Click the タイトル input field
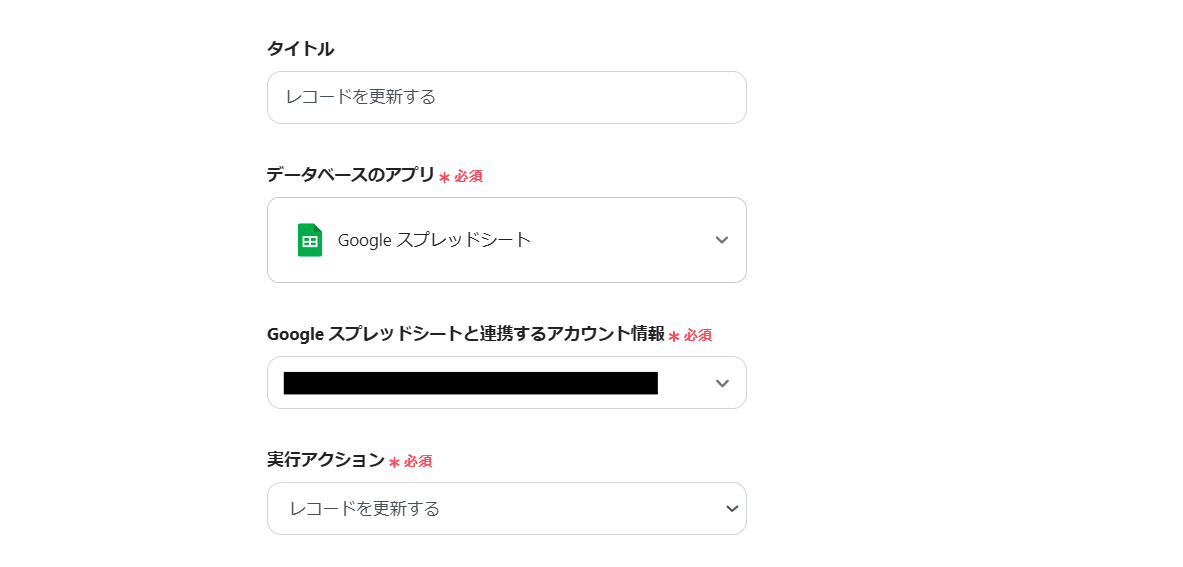This screenshot has width=1183, height=567. 506,98
